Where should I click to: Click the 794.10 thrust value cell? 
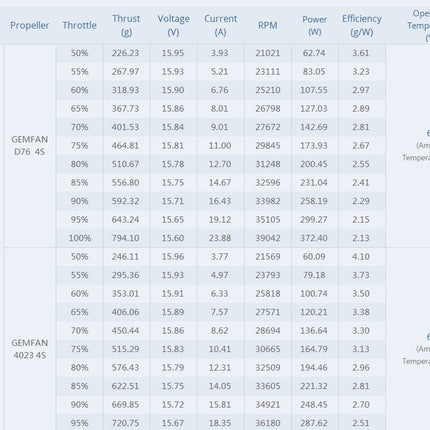point(126,238)
